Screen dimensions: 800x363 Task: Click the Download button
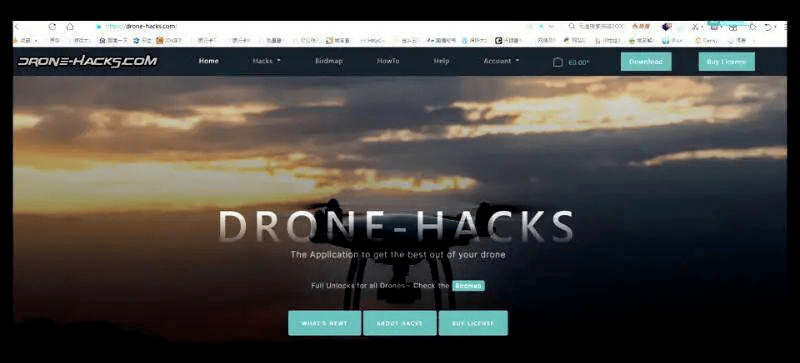point(646,62)
